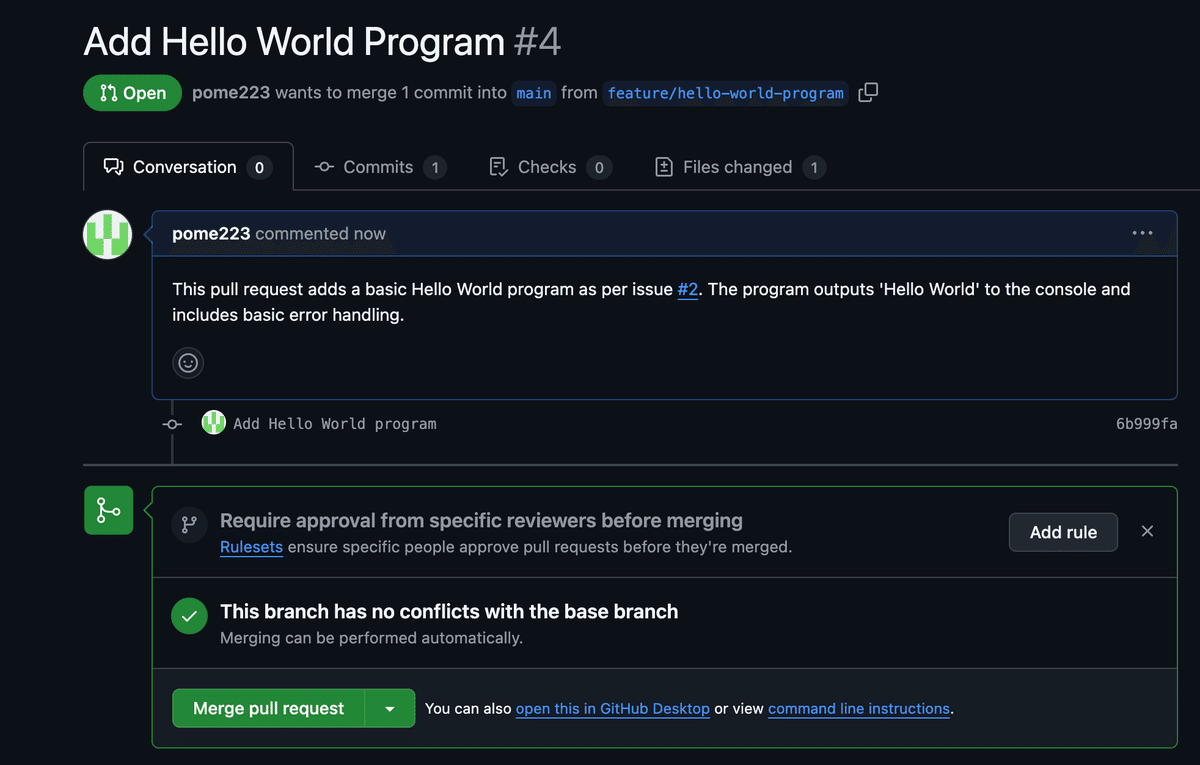Image resolution: width=1200 pixels, height=765 pixels.
Task: Click the Files changed count badge 1
Action: click(x=813, y=167)
